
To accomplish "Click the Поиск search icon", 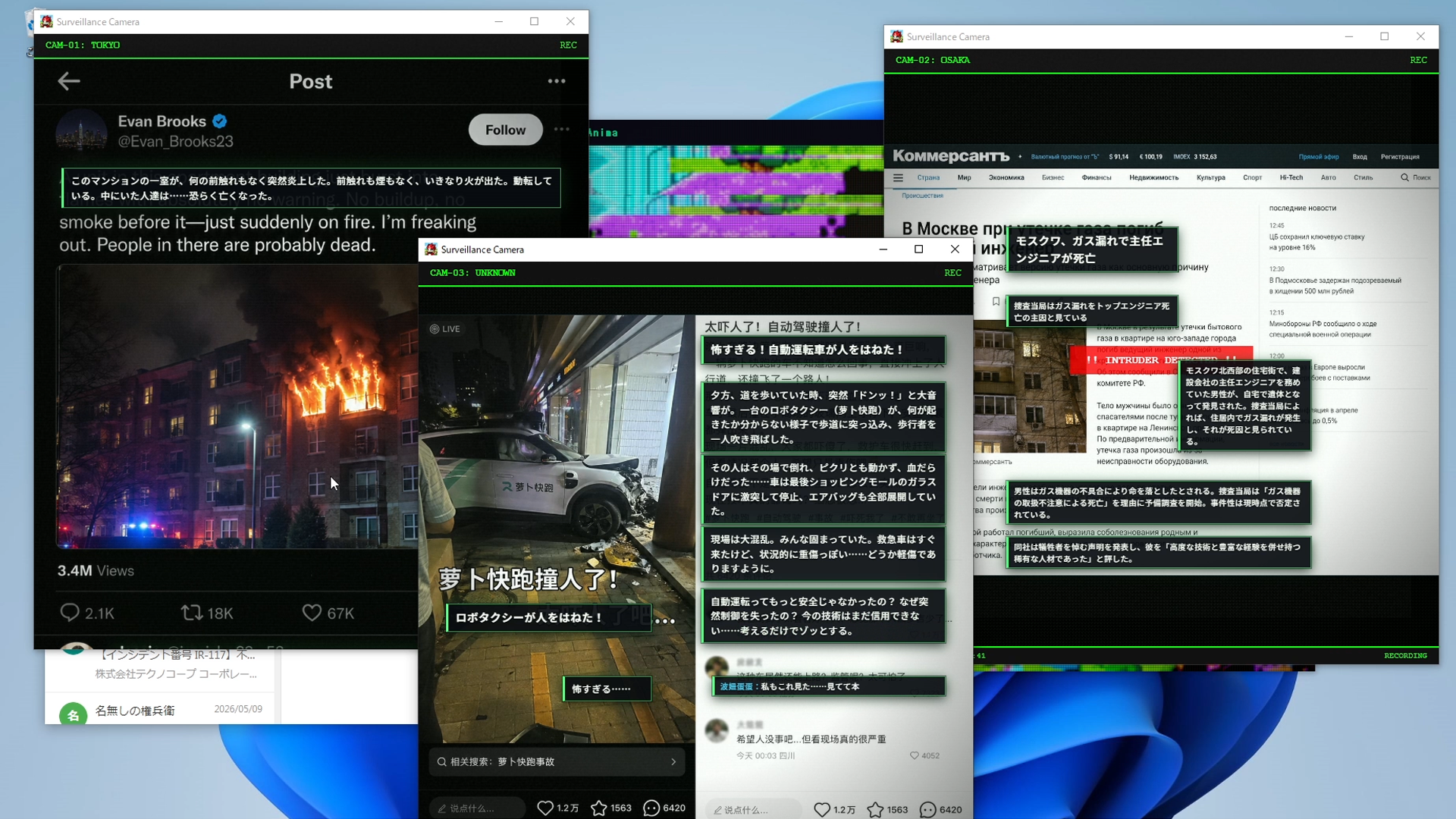I will pos(1404,178).
